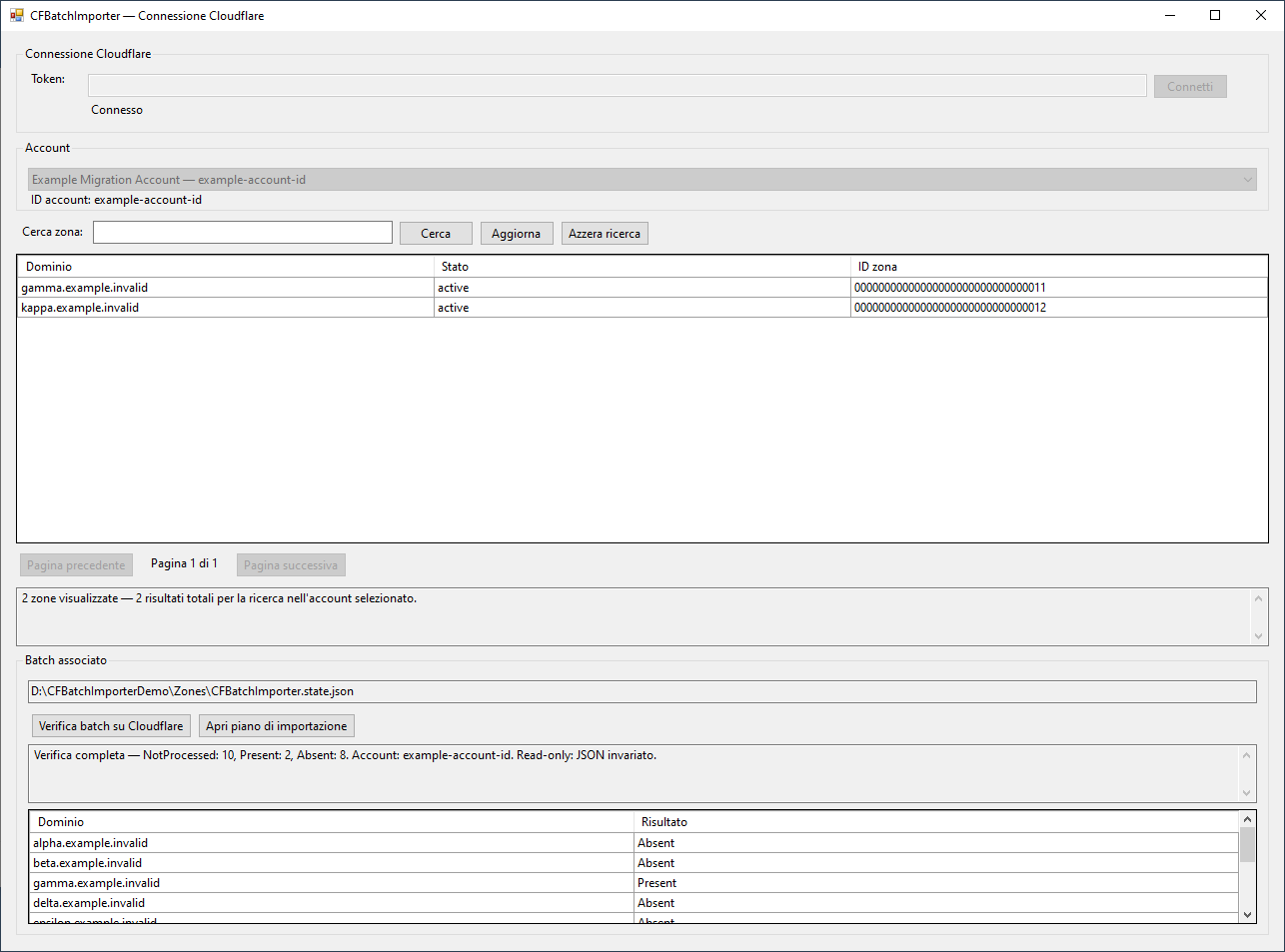The height and width of the screenshot is (952, 1285).
Task: Click the batch state JSON path field
Action: click(x=642, y=691)
